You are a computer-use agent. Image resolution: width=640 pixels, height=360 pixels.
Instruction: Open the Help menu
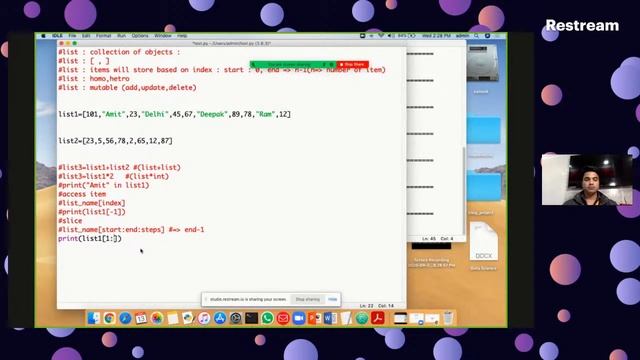(x=182, y=36)
